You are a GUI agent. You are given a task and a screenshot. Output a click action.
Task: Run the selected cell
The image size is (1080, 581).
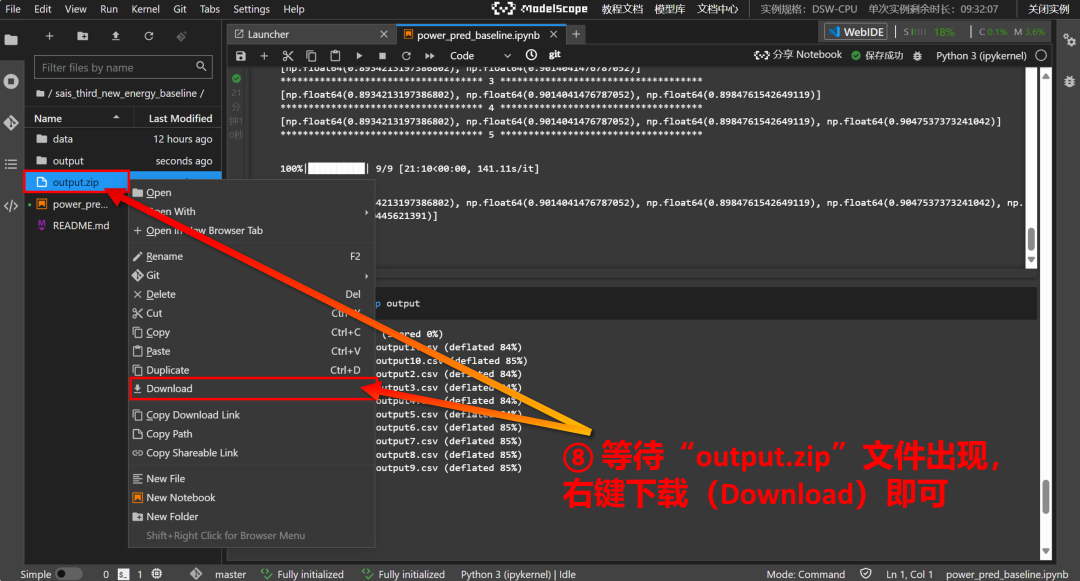point(359,56)
